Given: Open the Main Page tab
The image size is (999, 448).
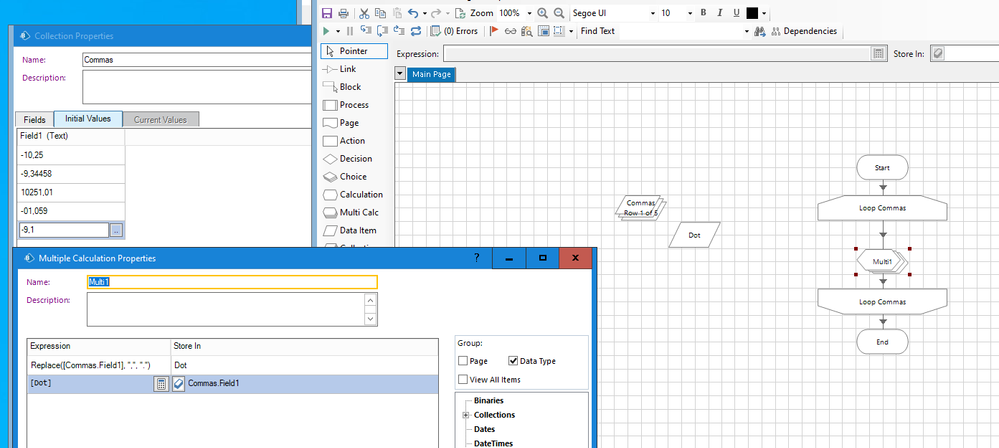Looking at the screenshot, I should tap(434, 75).
